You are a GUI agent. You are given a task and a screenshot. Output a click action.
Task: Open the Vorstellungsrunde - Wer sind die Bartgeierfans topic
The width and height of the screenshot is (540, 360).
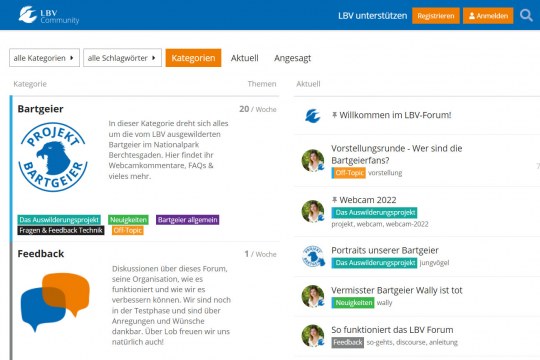tap(396, 154)
